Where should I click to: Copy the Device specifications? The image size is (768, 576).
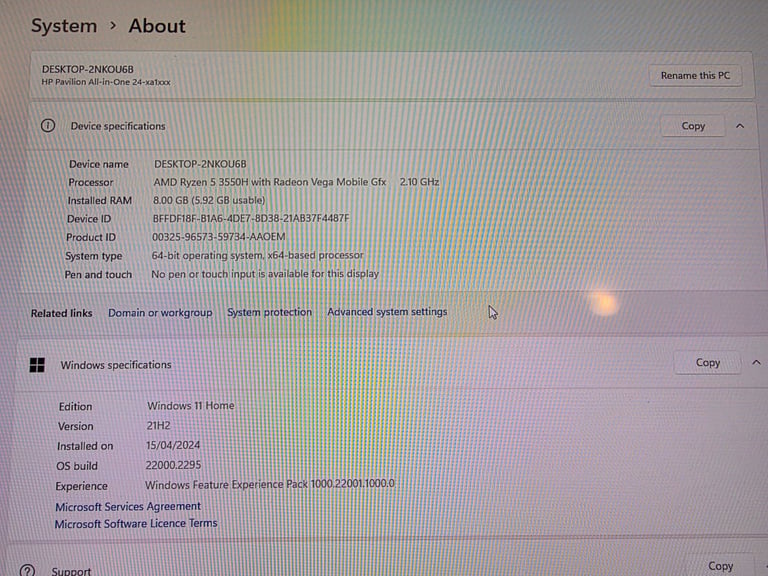coord(693,126)
